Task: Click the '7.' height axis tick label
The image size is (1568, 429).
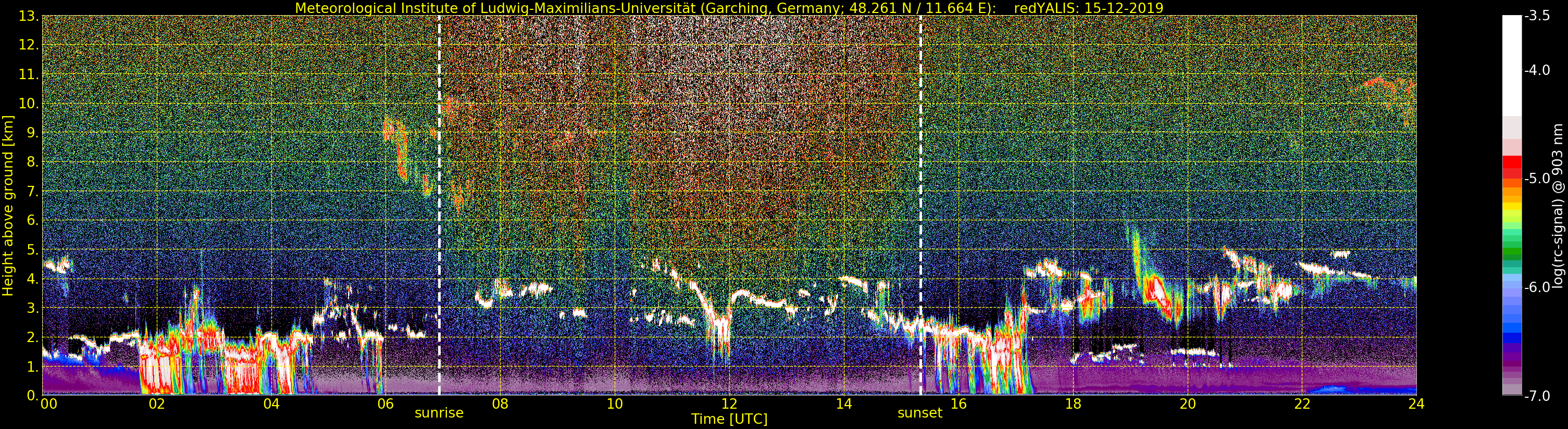Action: tap(32, 191)
